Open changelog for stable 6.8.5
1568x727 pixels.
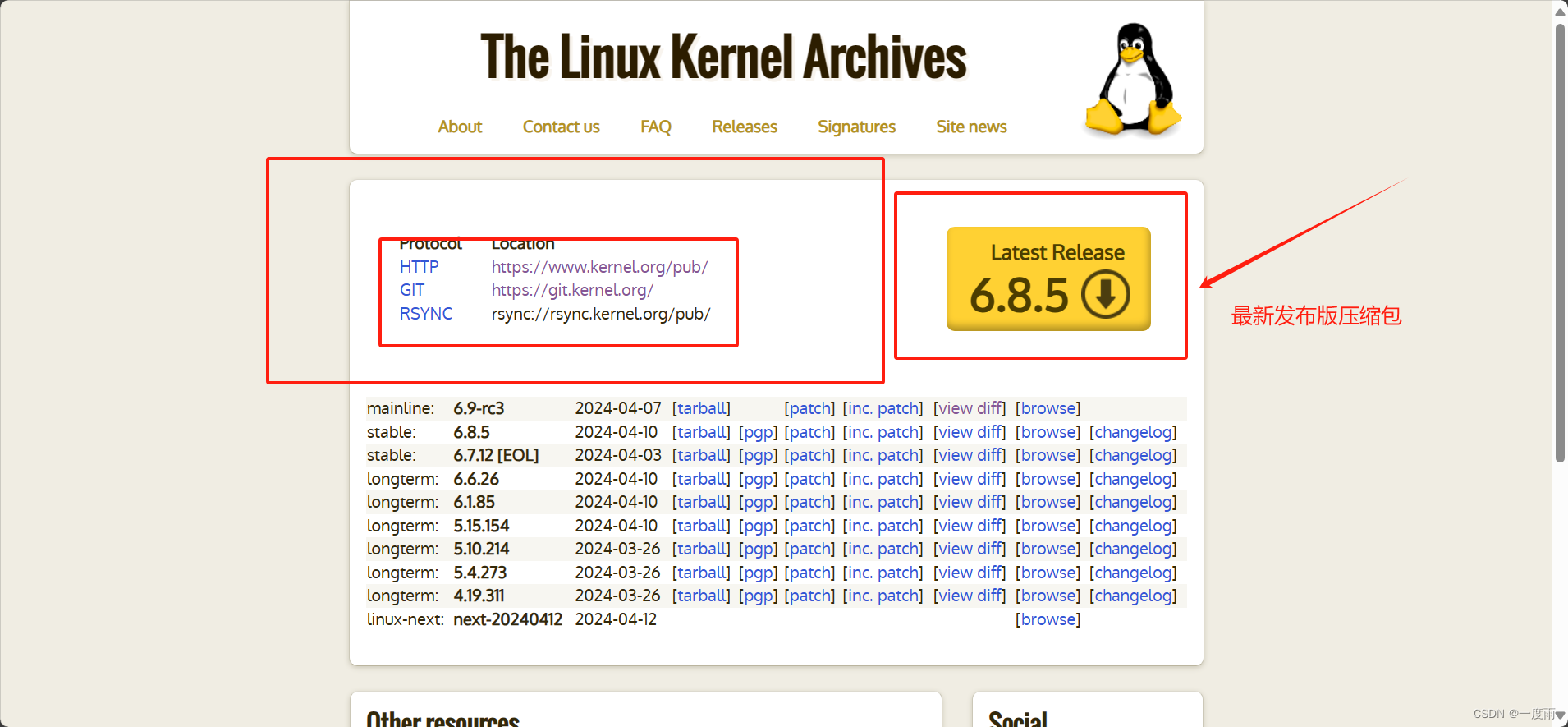pos(1133,432)
